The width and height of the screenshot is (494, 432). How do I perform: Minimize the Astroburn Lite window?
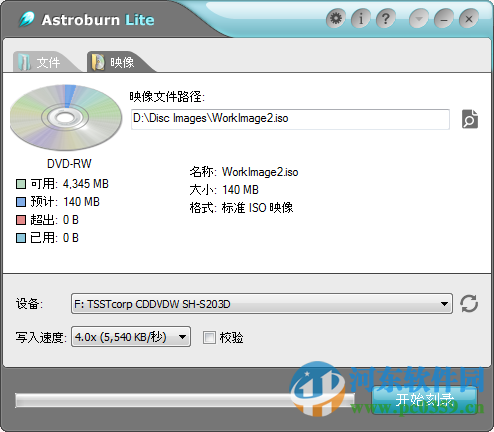click(444, 19)
